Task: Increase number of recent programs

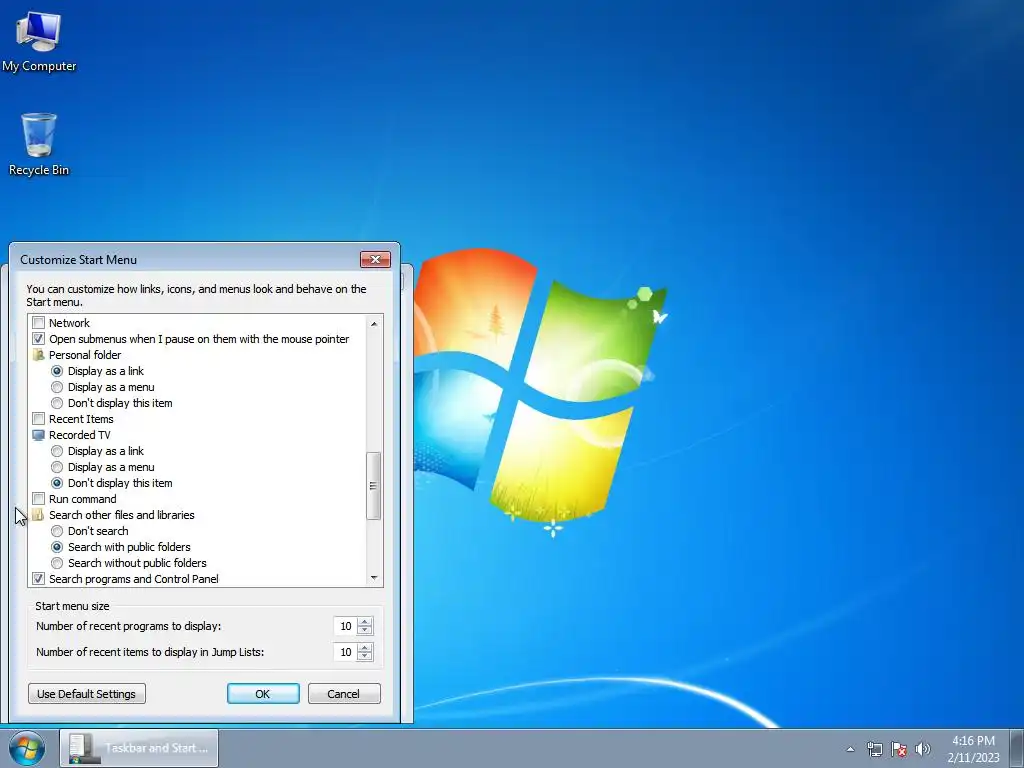Action: click(365, 622)
